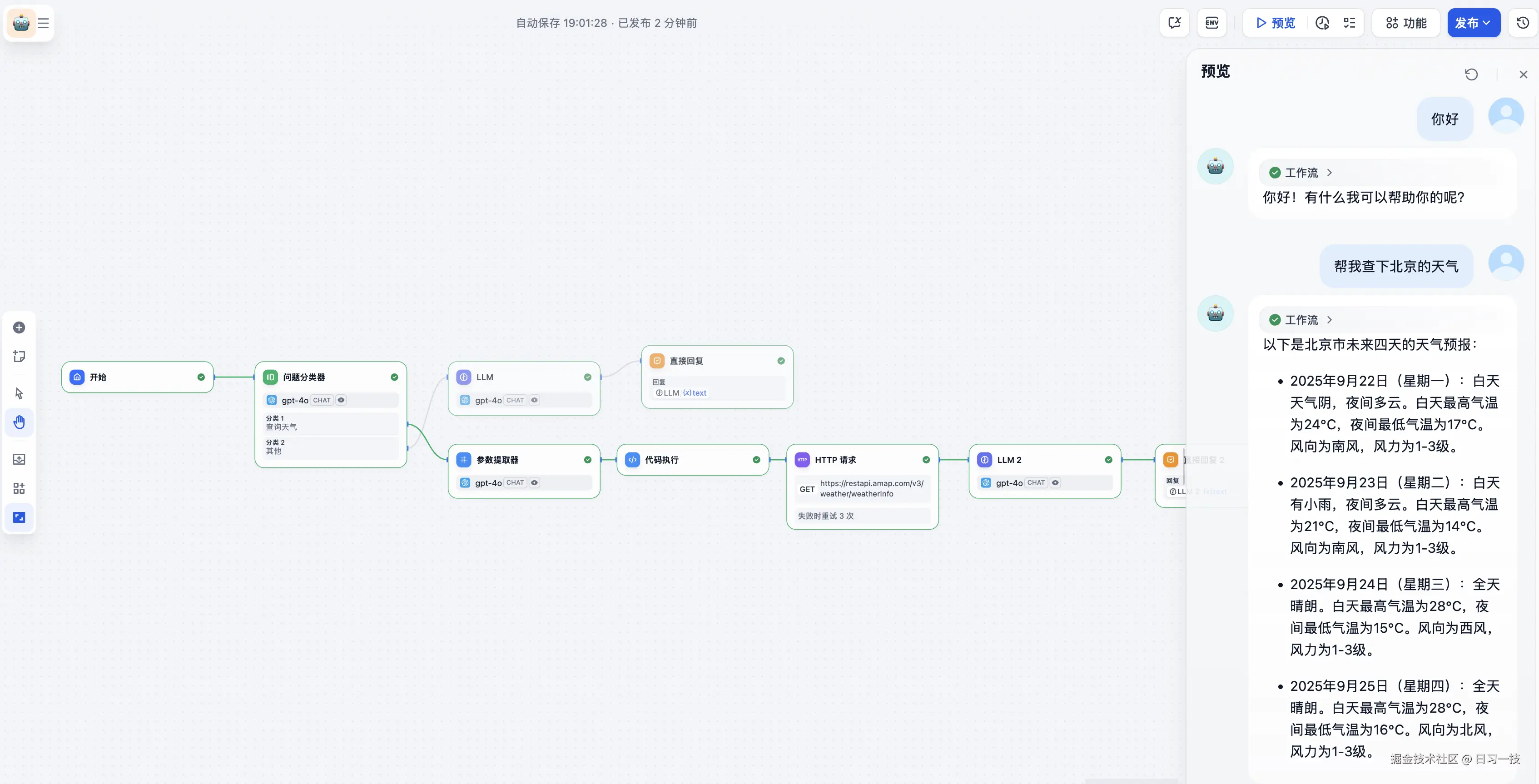Viewport: 1539px width, 784px height.
Task: Toggle the minimap view in left toolbar
Action: point(19,517)
